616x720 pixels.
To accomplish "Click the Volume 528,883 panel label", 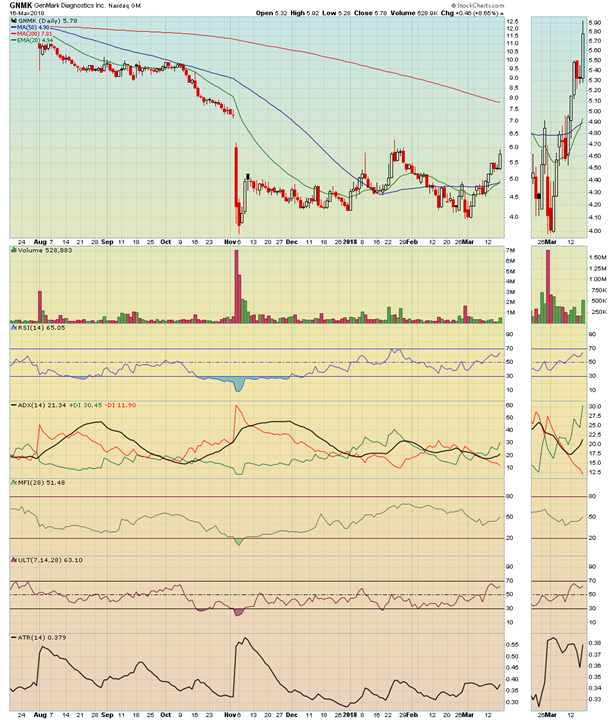I will coord(45,250).
